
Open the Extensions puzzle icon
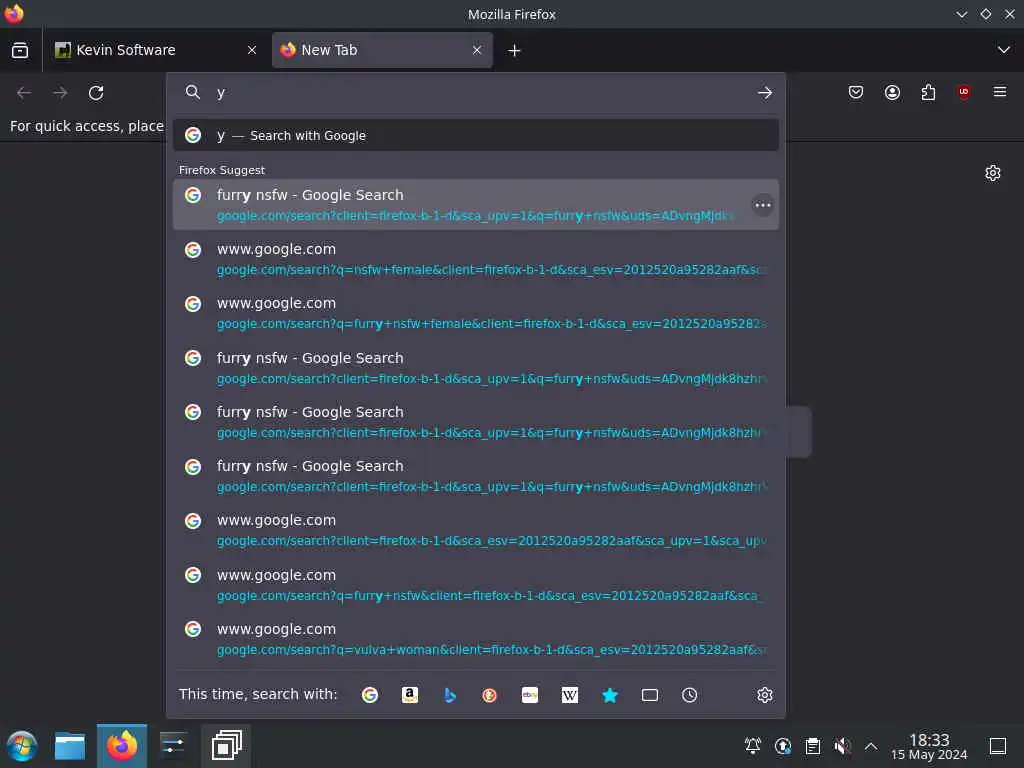(928, 93)
